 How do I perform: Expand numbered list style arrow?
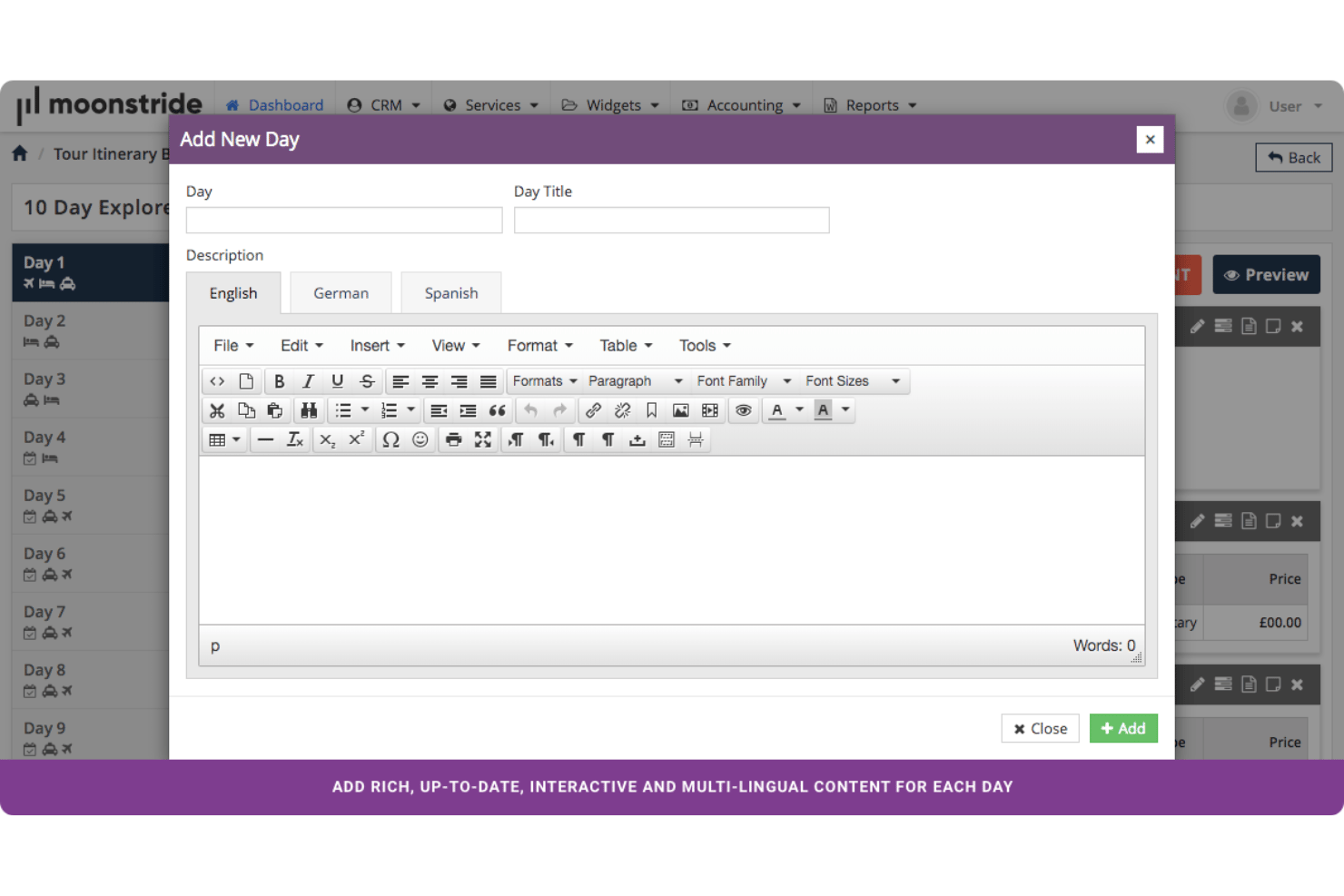(410, 410)
